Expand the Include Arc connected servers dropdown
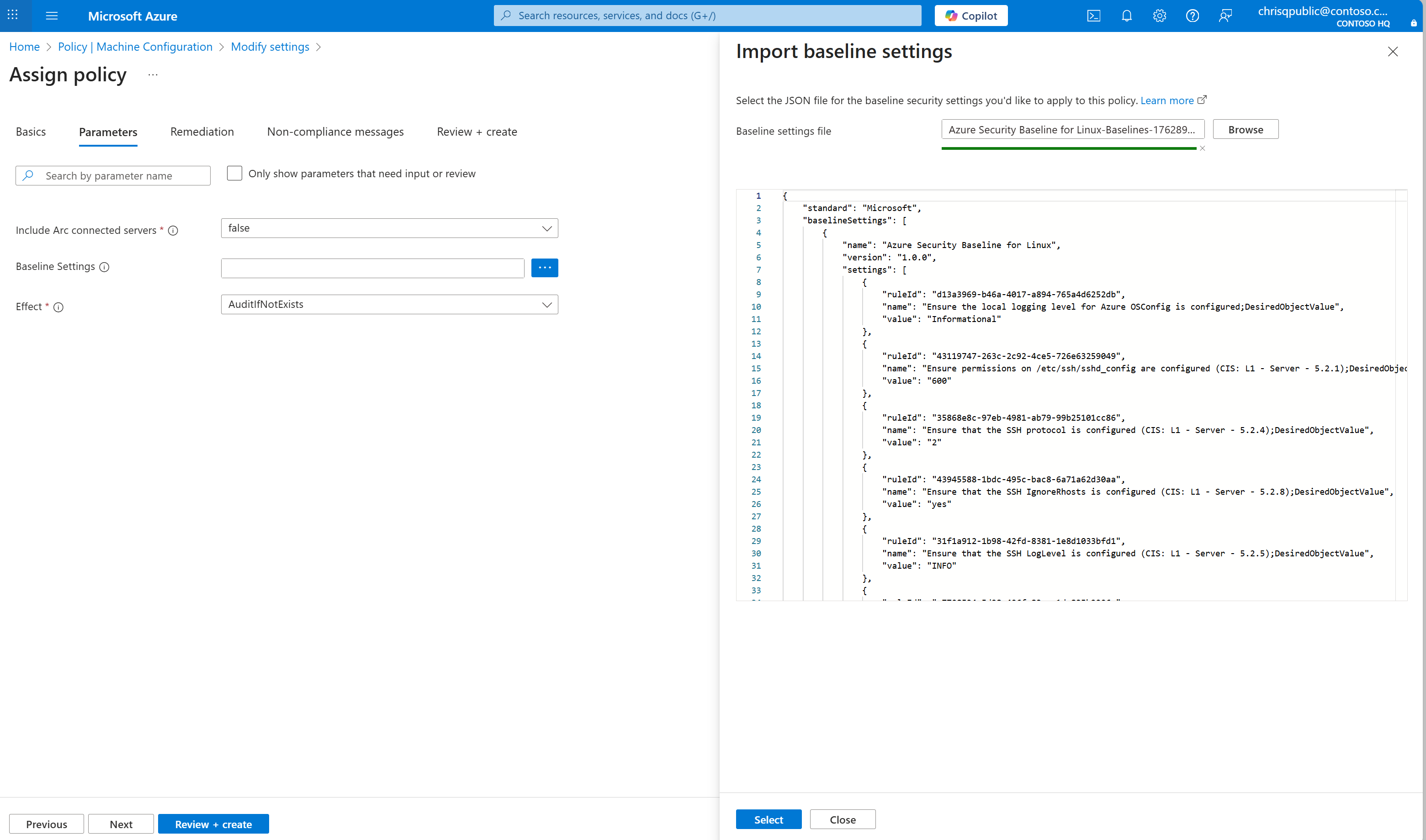1426x840 pixels. tap(389, 228)
